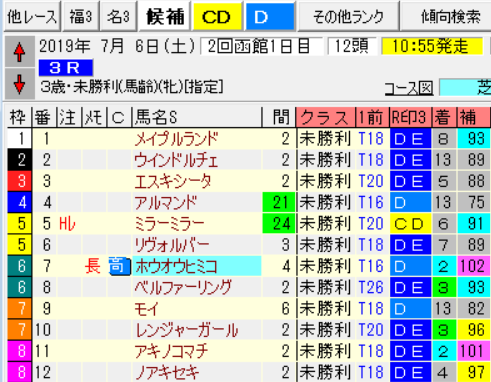This screenshot has width=491, height=382.
Task: Click the クラス column header
Action: [326, 117]
